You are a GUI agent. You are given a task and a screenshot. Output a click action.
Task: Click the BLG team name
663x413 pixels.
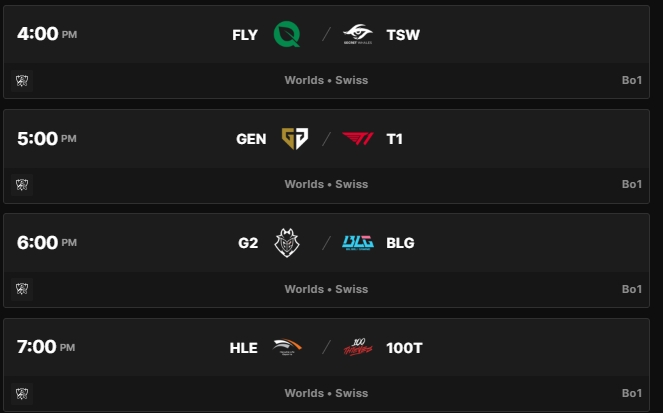[x=400, y=243]
